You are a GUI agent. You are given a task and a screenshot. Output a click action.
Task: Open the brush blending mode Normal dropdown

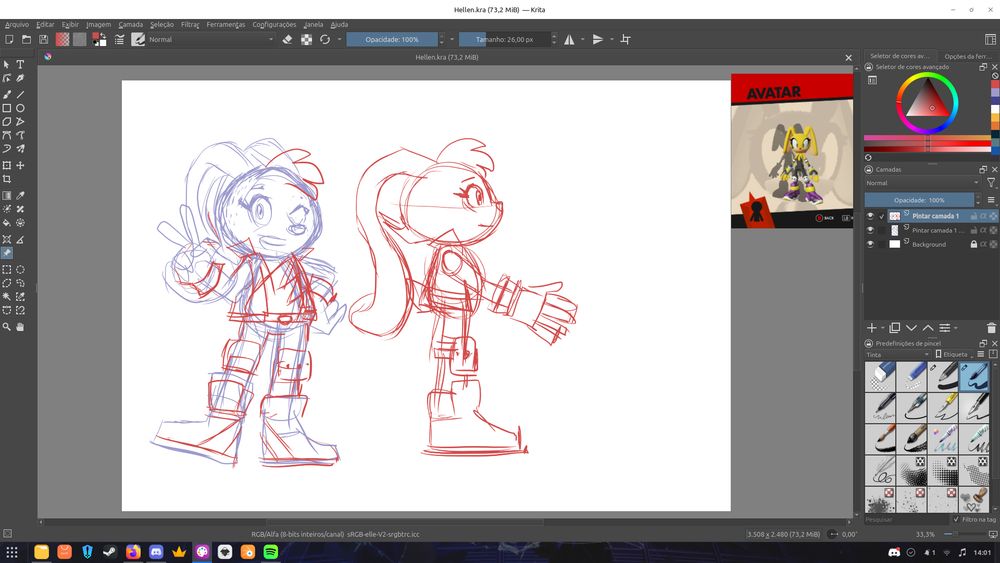pyautogui.click(x=210, y=39)
